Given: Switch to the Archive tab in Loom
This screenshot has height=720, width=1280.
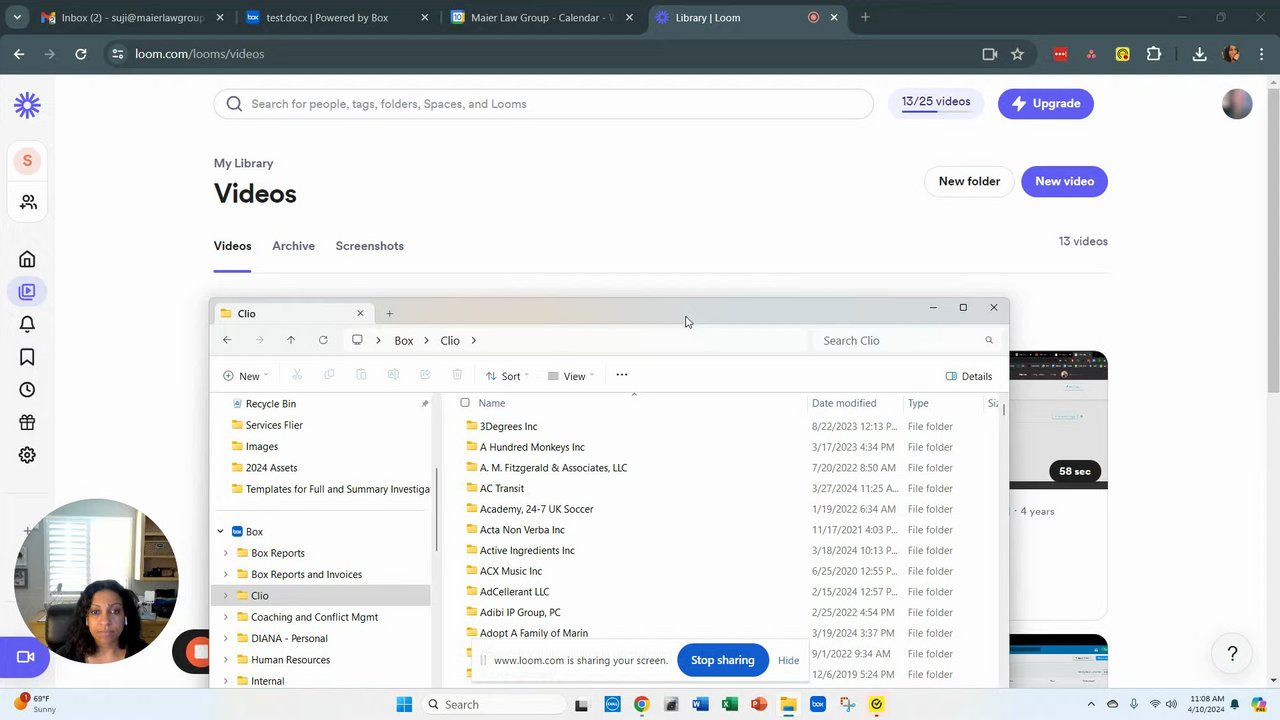Looking at the screenshot, I should [x=293, y=246].
